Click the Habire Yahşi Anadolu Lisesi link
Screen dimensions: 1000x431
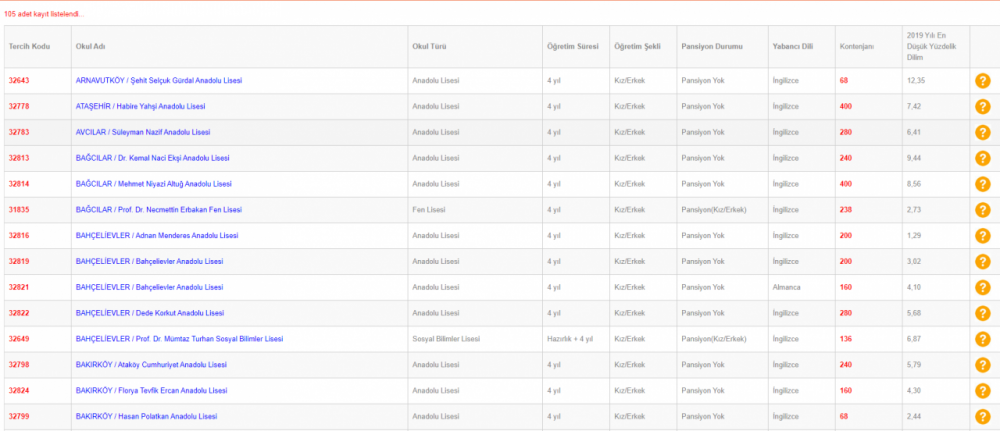pos(142,106)
